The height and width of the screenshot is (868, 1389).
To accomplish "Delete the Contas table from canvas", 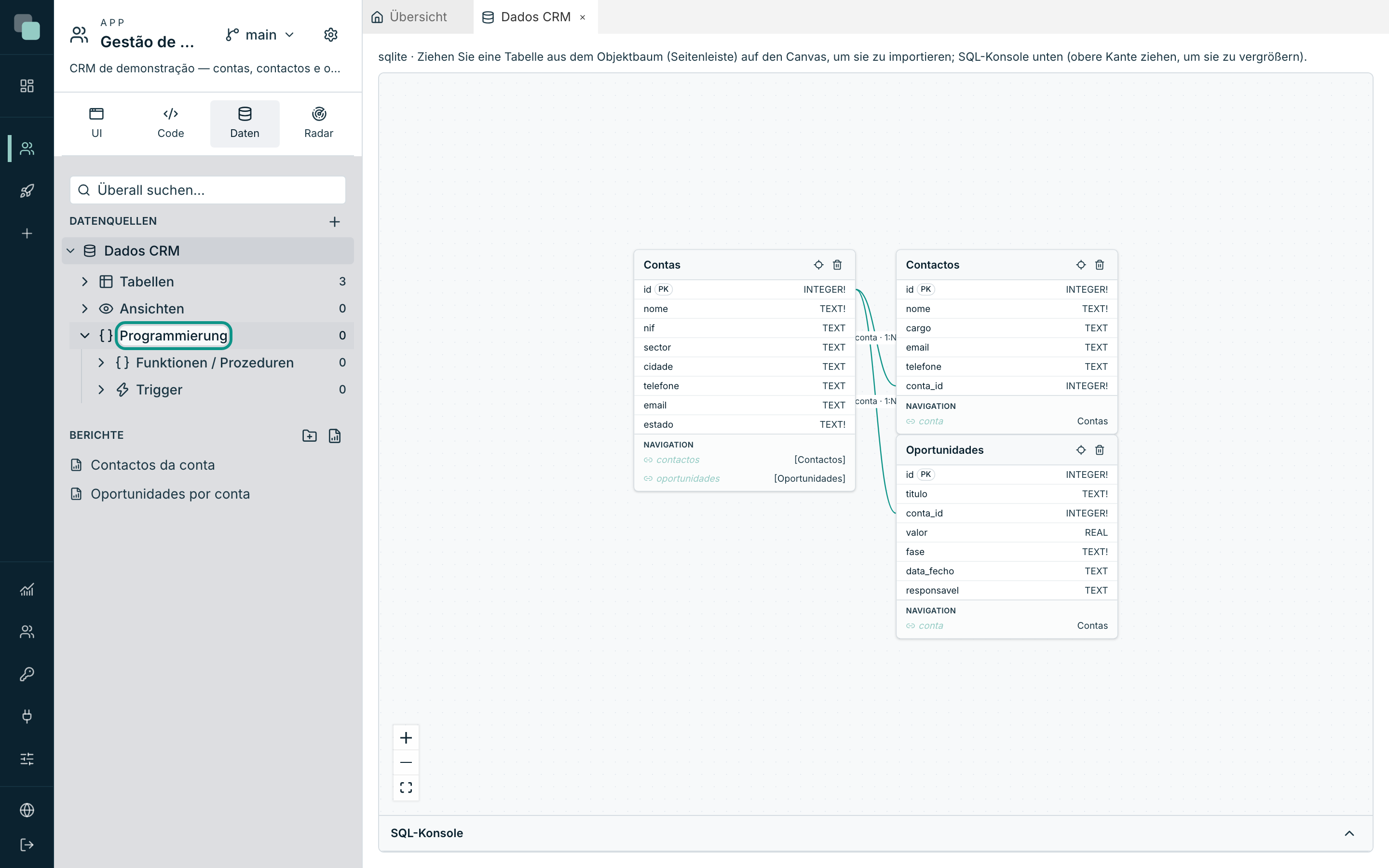I will (x=837, y=265).
